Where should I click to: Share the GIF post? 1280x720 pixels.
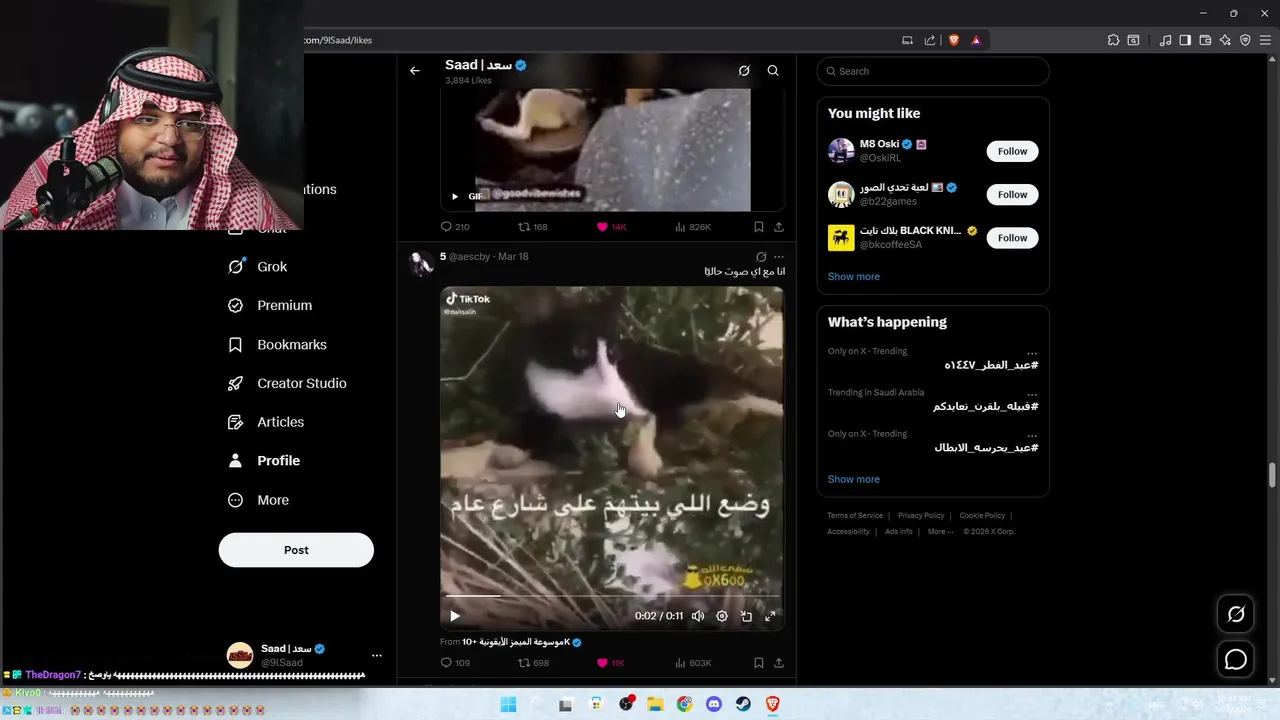(779, 227)
